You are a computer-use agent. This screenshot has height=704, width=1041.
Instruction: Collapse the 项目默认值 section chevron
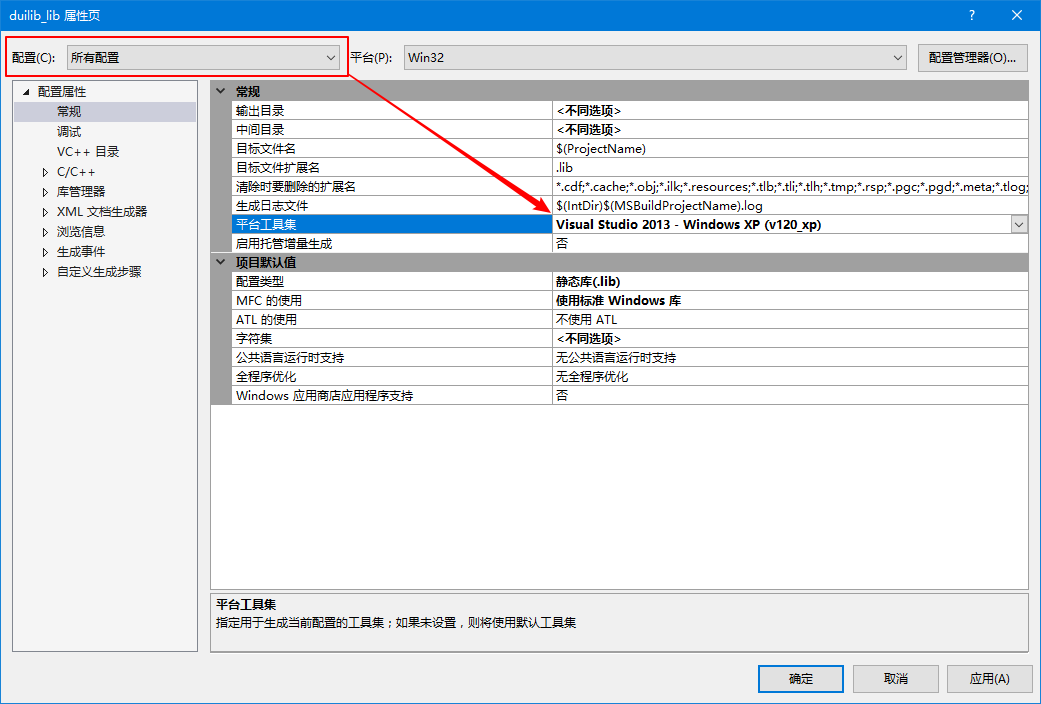[221, 262]
